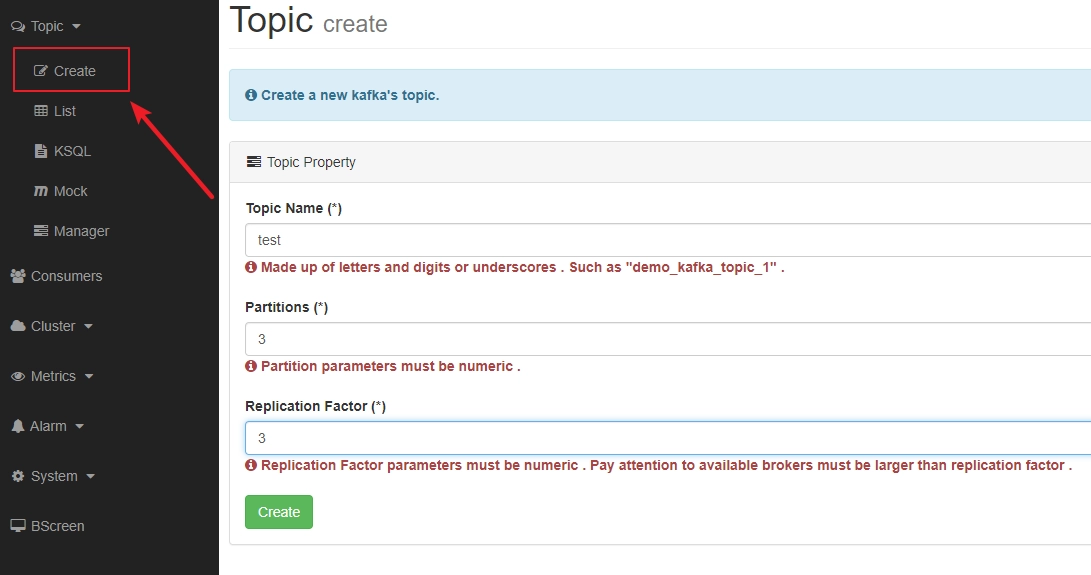
Task: Collapse the Topic menu caret
Action: (x=77, y=26)
